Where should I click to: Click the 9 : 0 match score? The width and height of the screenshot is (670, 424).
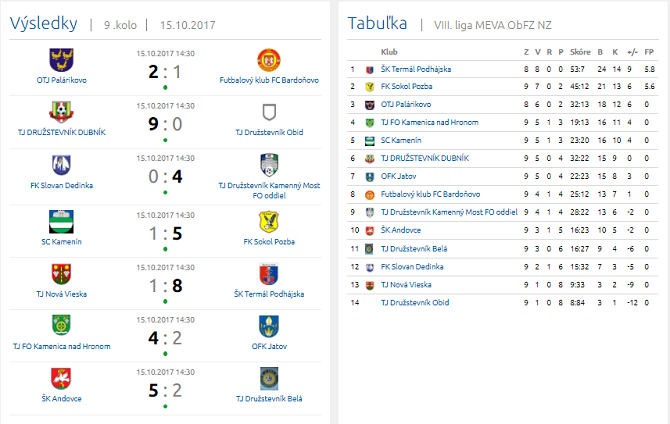164,125
